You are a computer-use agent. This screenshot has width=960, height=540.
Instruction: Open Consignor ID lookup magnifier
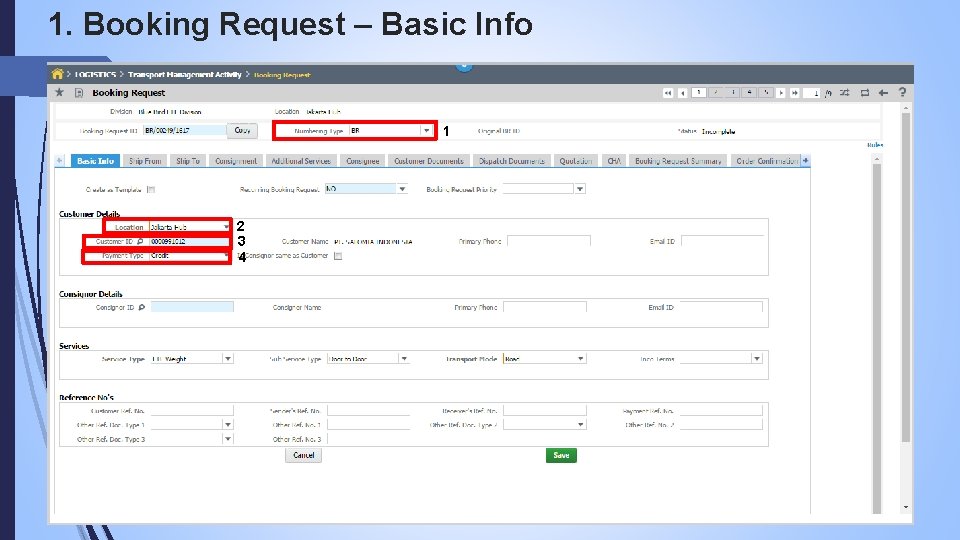tap(141, 307)
